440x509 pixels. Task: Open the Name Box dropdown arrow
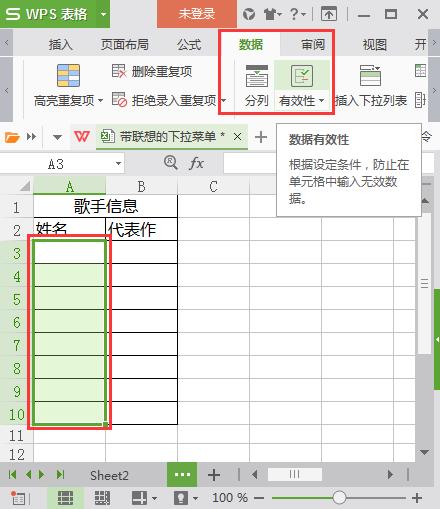[x=118, y=164]
